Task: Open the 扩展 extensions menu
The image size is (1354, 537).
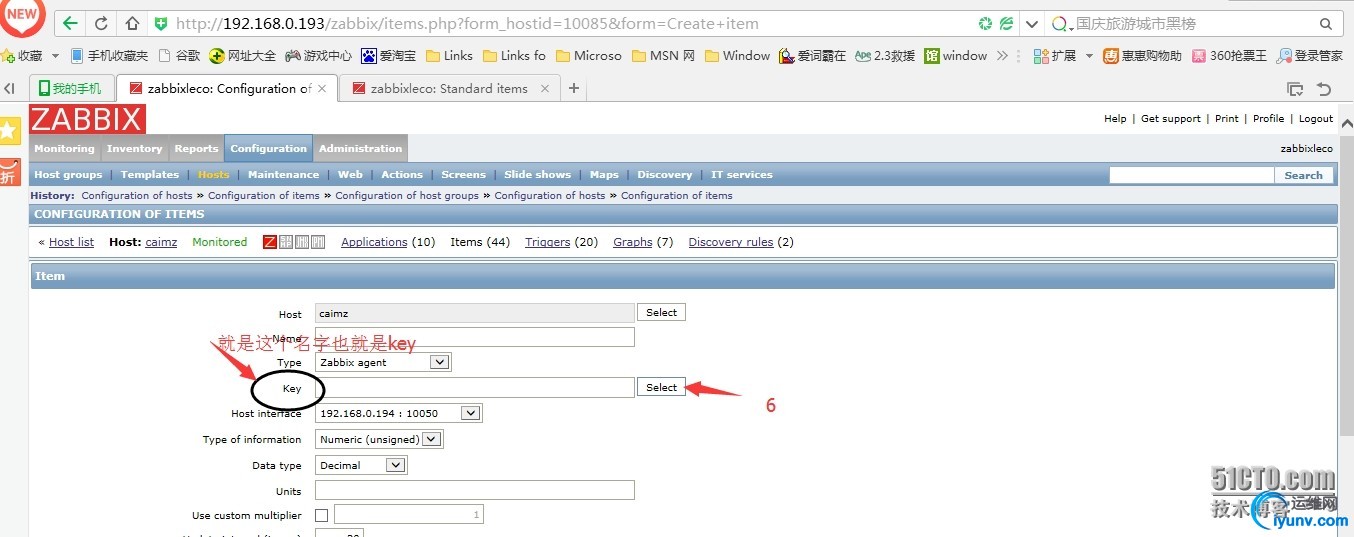Action: [1063, 56]
